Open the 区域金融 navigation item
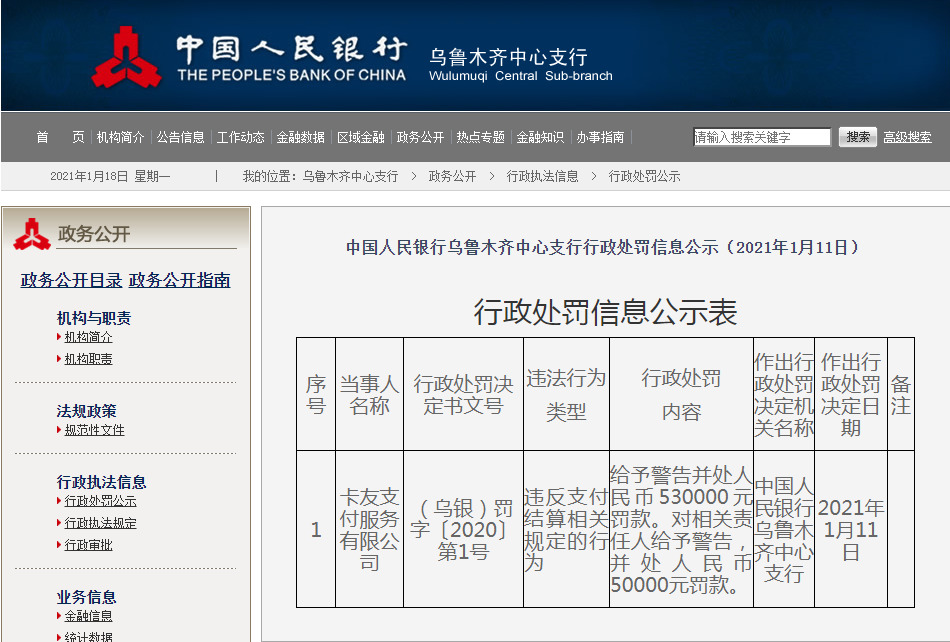The height and width of the screenshot is (642, 950). coord(360,137)
